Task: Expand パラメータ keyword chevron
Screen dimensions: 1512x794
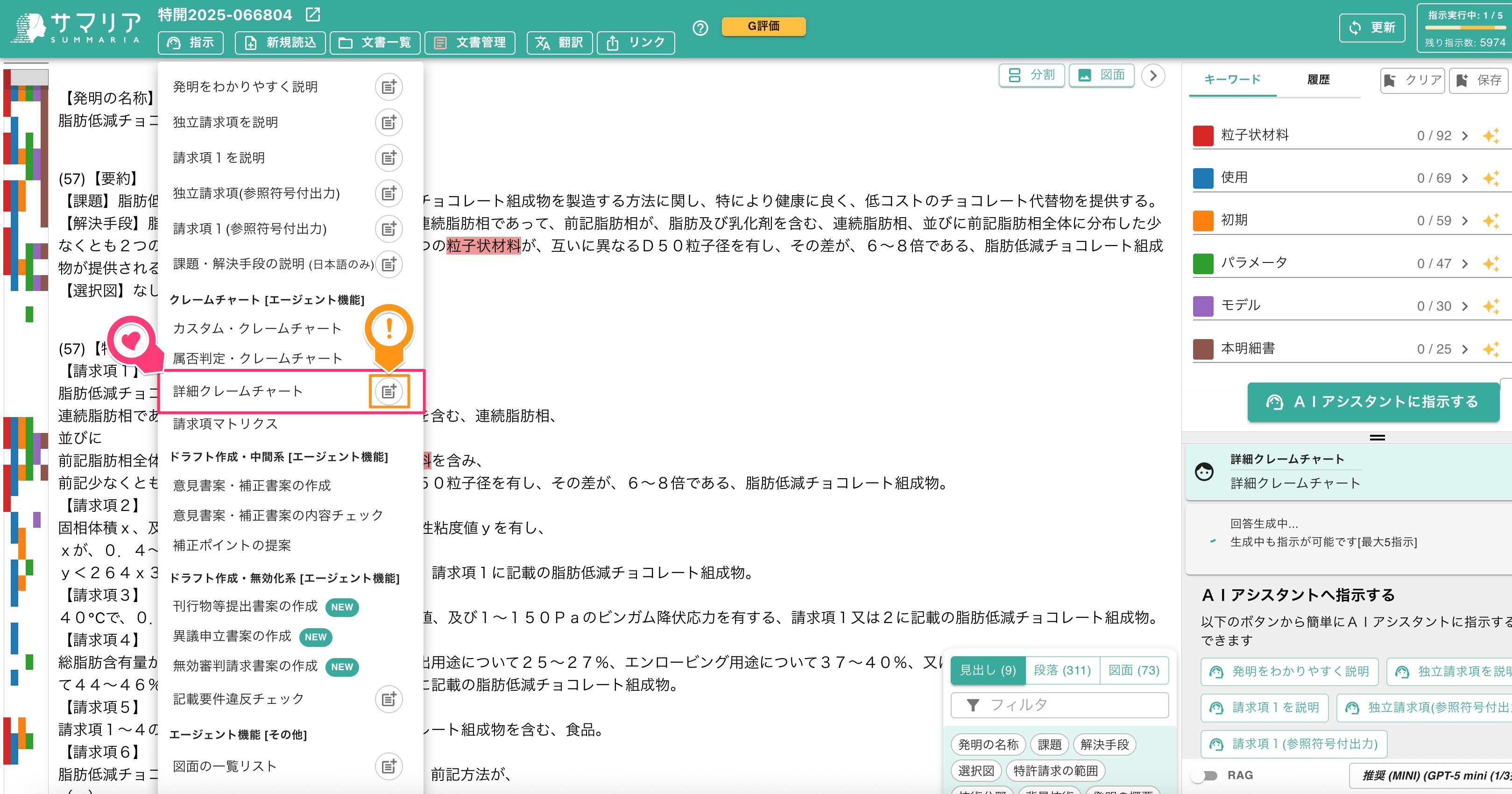Action: (x=1465, y=264)
